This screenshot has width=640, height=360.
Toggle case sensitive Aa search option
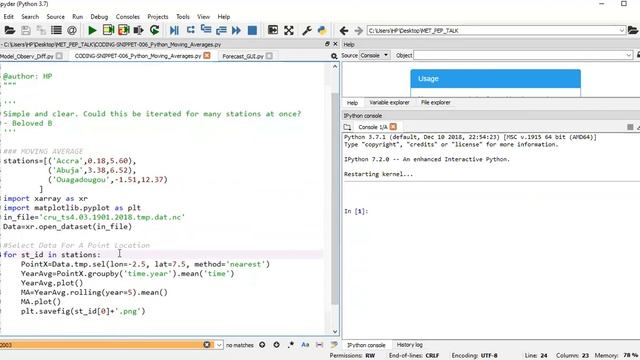coord(305,345)
